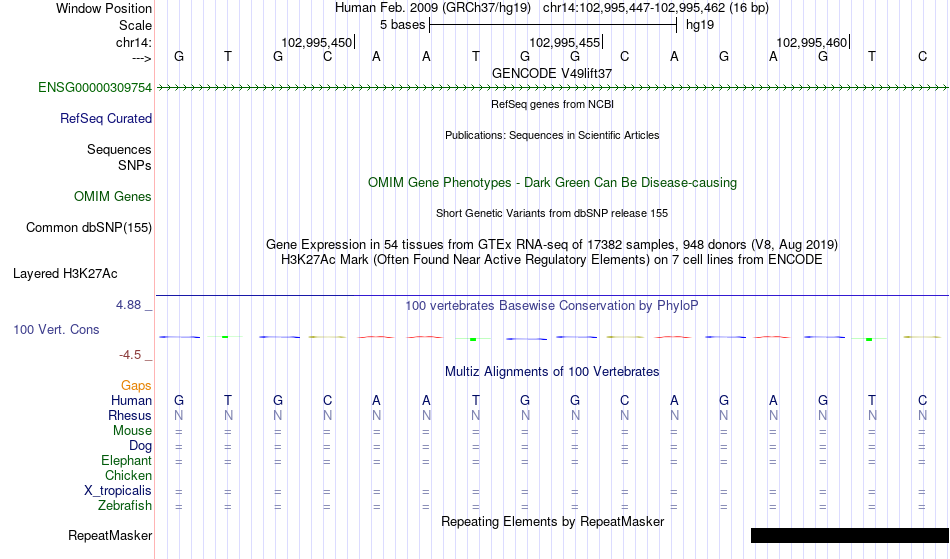Click the Mouse species label

(x=132, y=431)
